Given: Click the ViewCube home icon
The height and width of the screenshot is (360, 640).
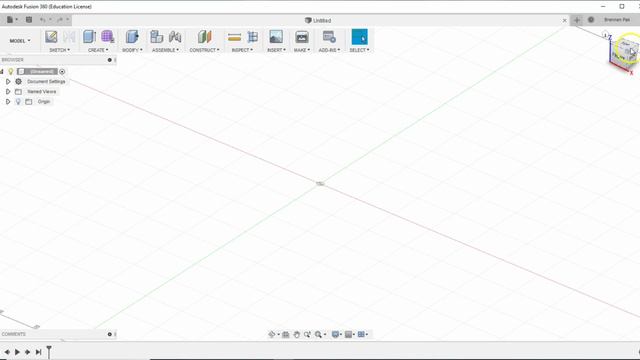Looking at the screenshot, I should point(605,35).
